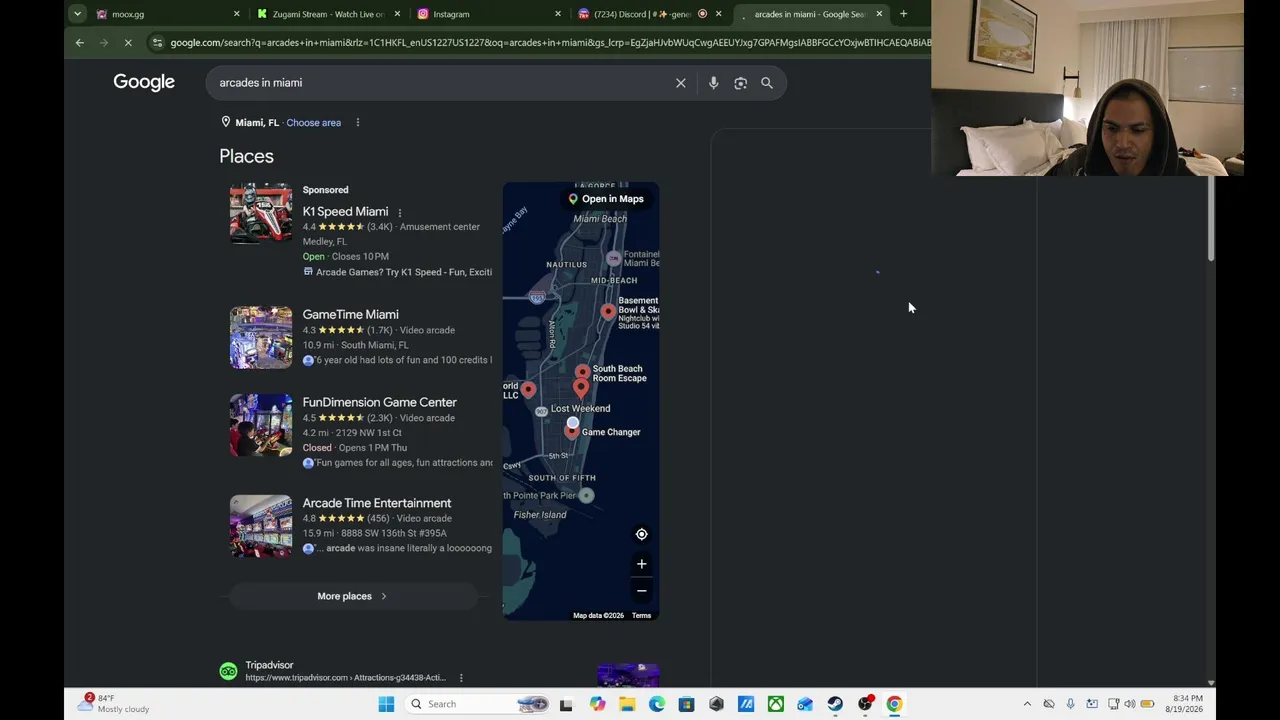Viewport: 1280px width, 720px height.
Task: Open Steam from the taskbar
Action: click(835, 704)
